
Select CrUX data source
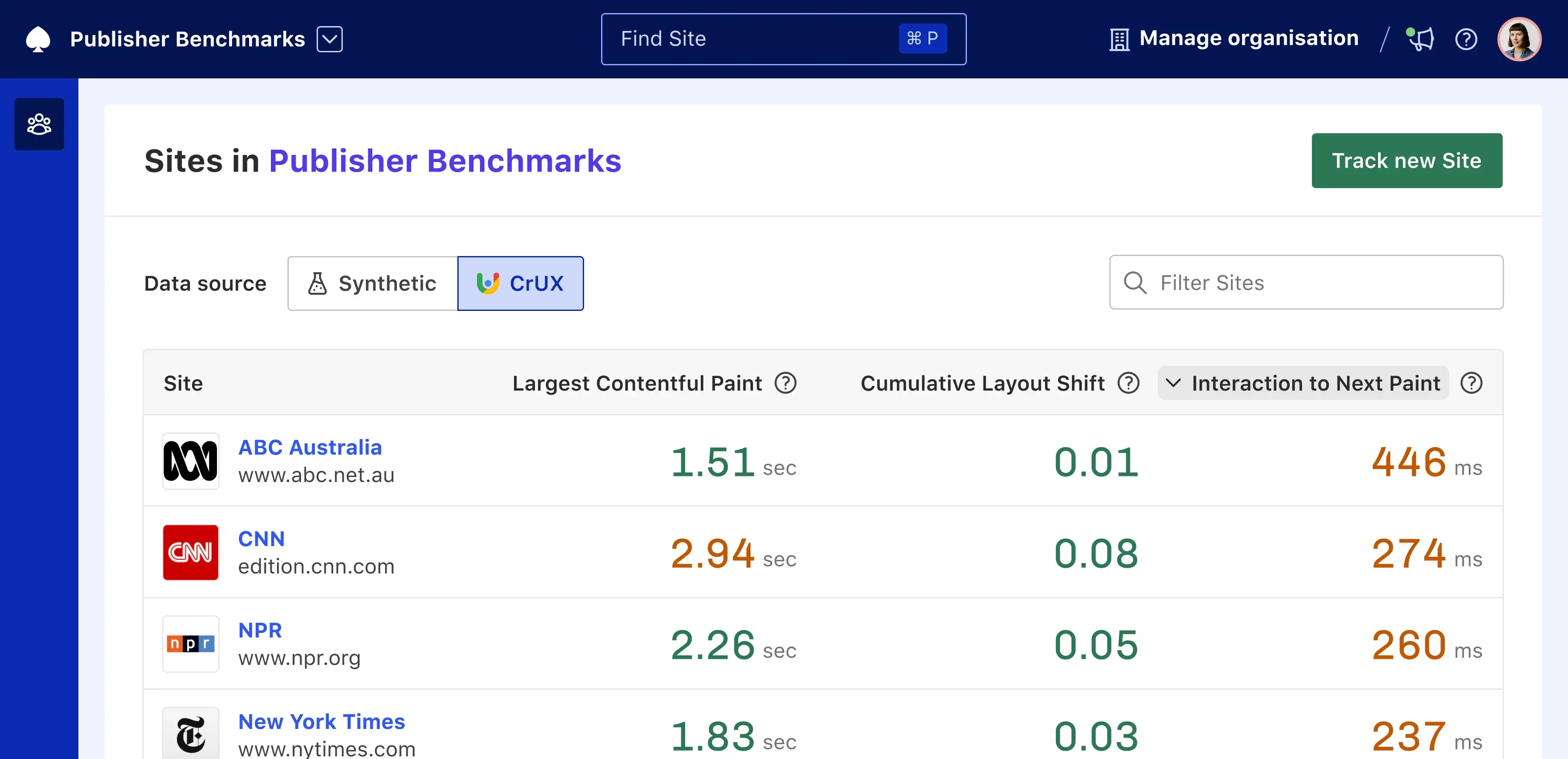coord(520,283)
